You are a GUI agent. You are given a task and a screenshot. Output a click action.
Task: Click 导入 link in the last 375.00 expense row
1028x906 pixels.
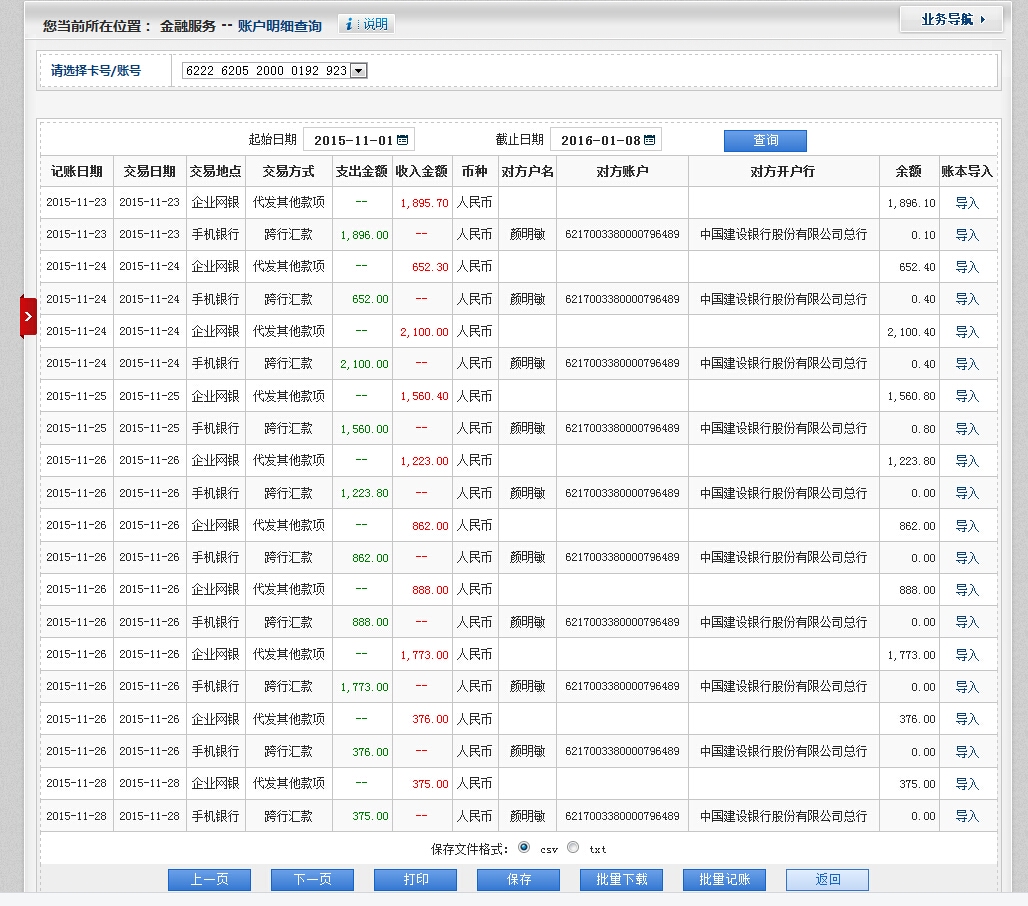[967, 816]
